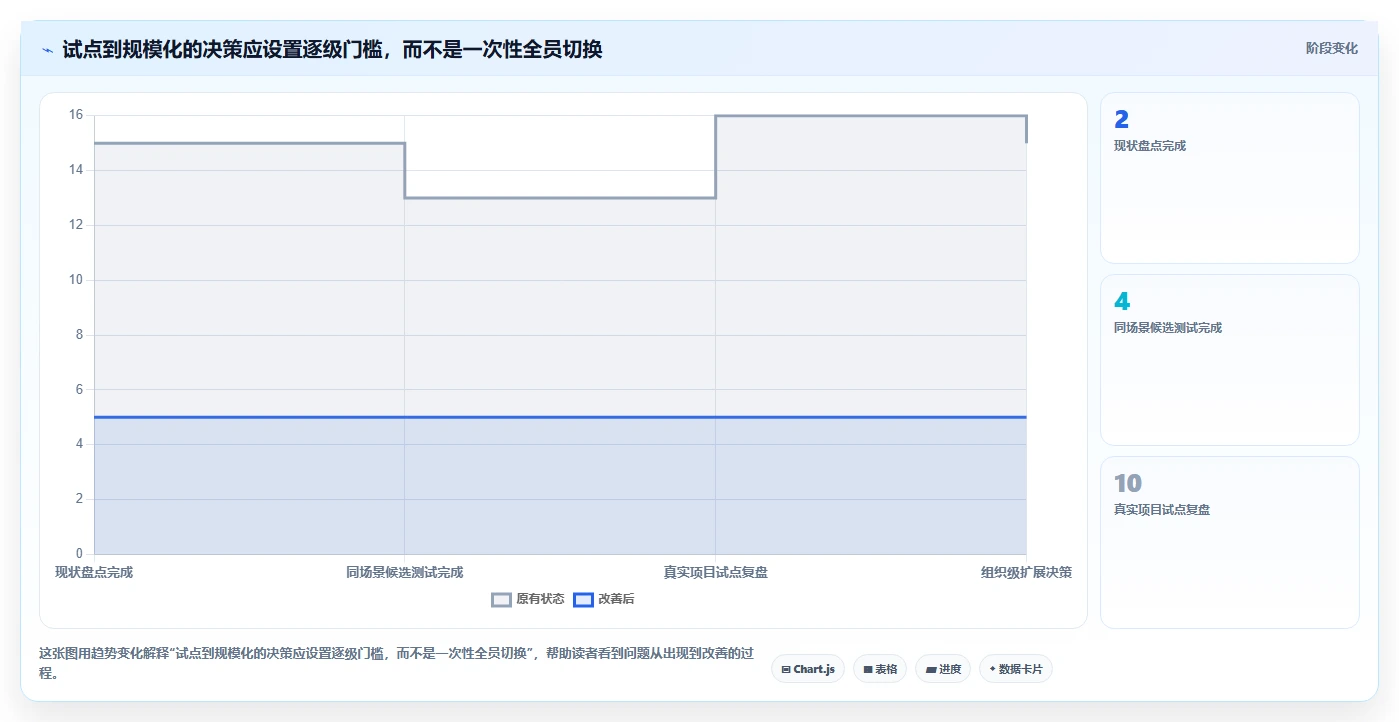
Task: Click the big number 2 in first card
Action: [1121, 120]
